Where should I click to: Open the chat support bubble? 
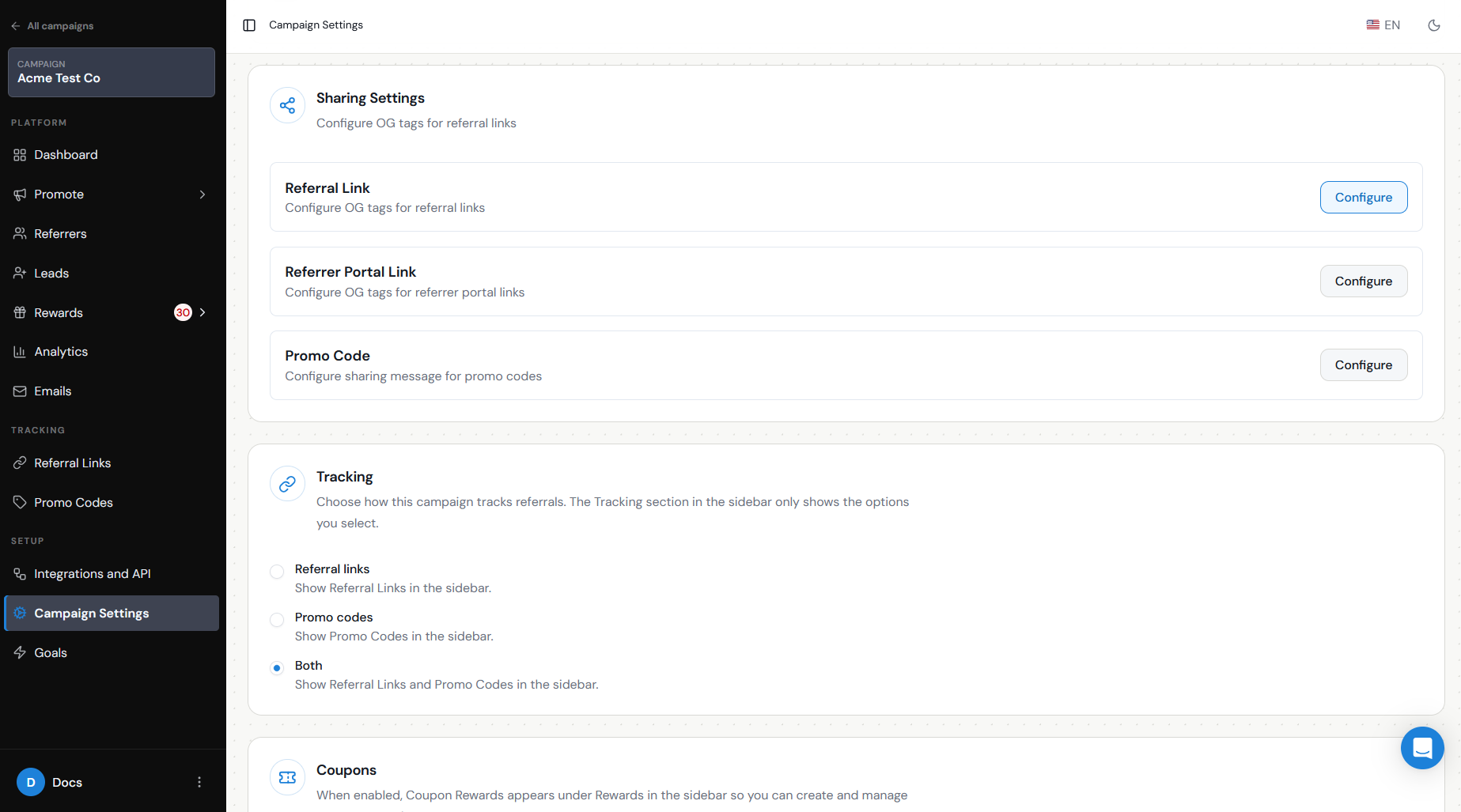point(1422,748)
